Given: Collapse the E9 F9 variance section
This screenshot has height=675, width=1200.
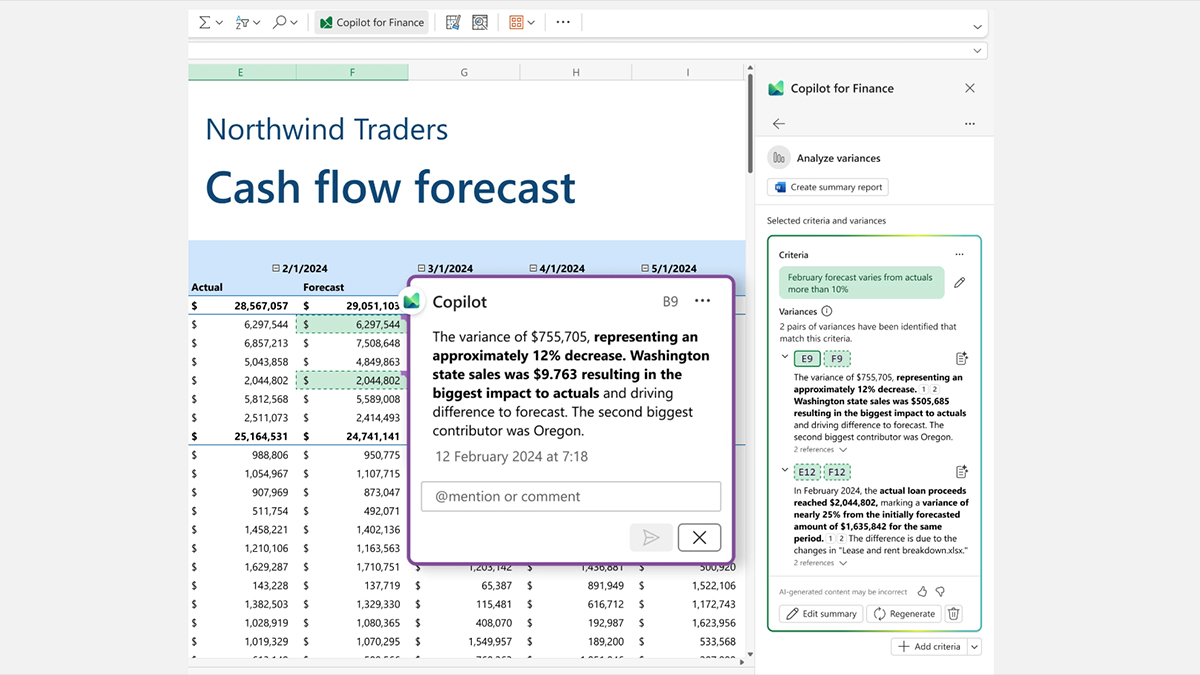Looking at the screenshot, I should [784, 358].
